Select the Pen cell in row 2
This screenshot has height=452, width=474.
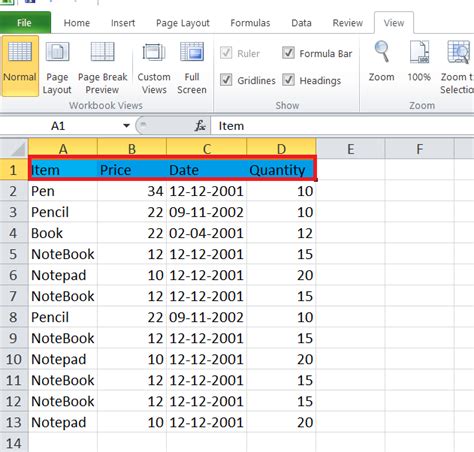pyautogui.click(x=63, y=191)
